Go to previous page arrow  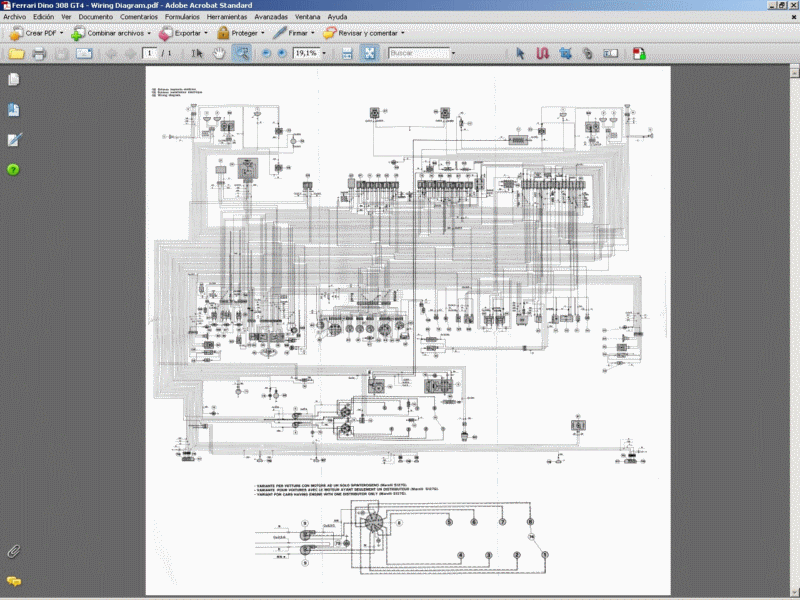[x=111, y=54]
